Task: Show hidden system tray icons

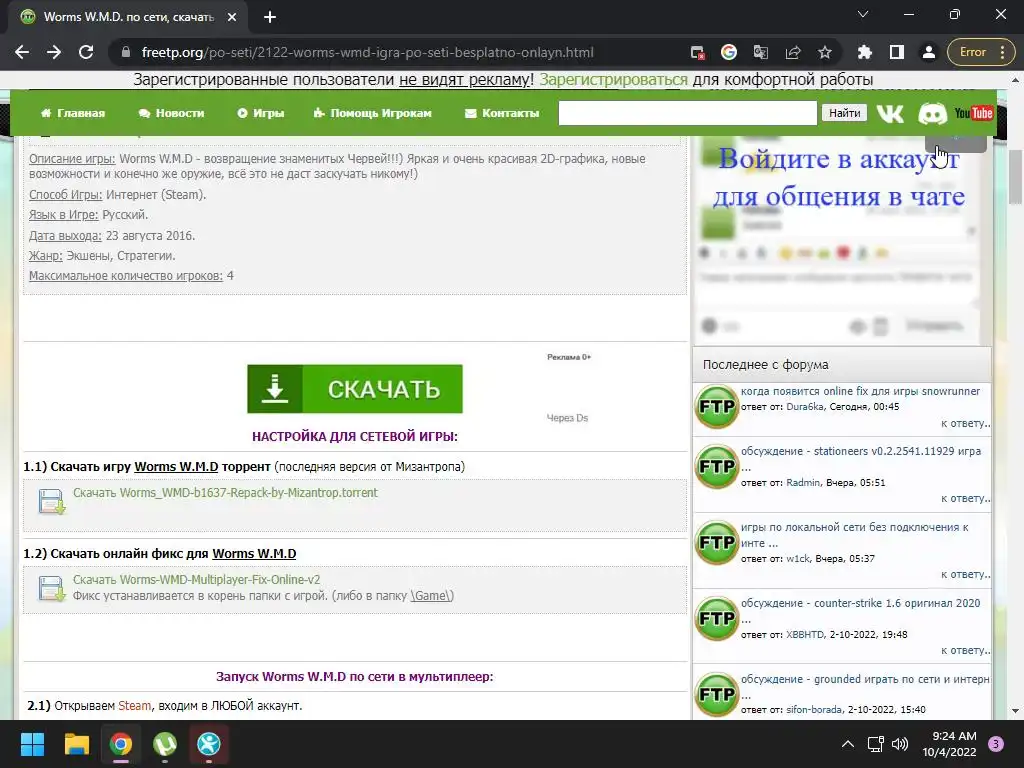Action: click(x=847, y=744)
